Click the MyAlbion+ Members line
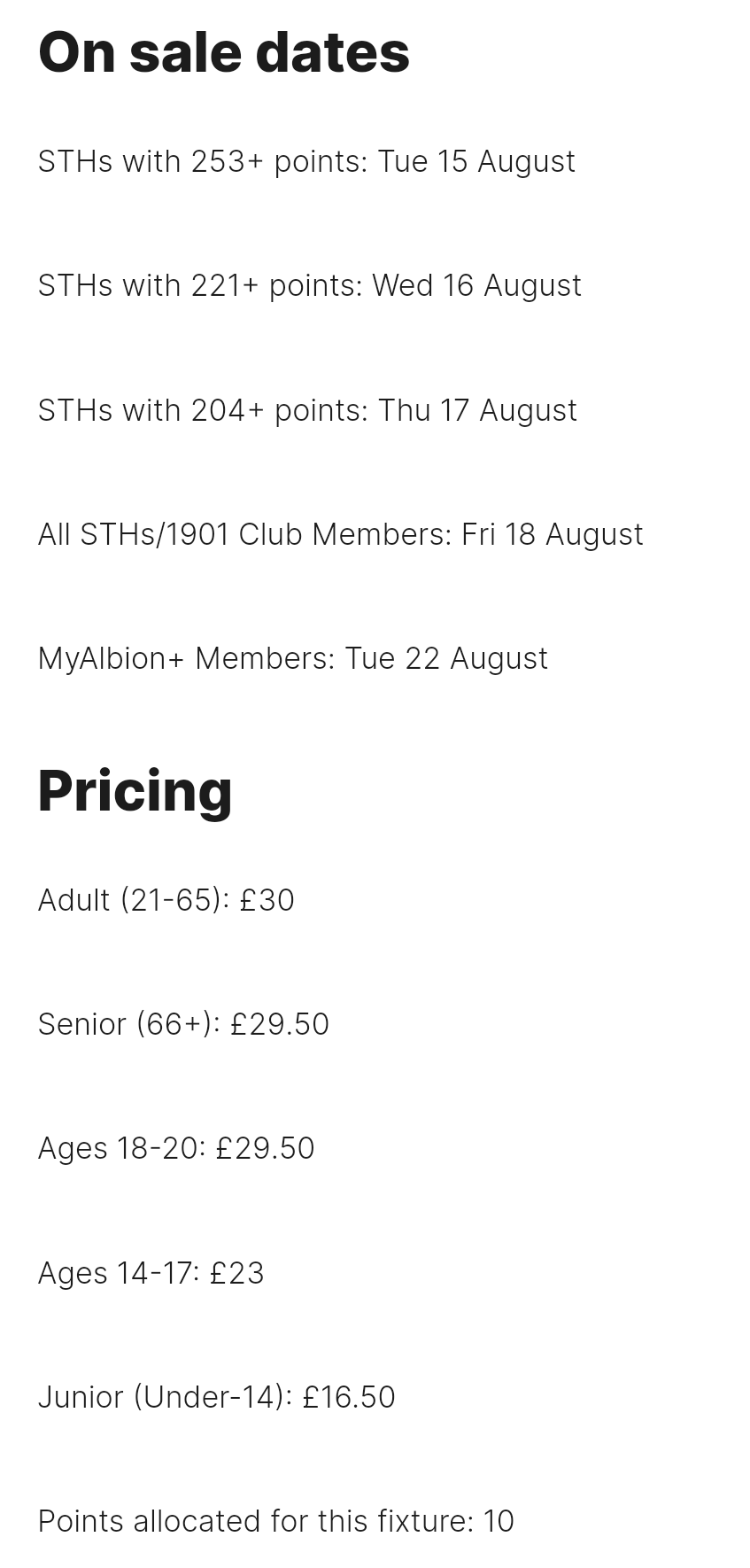750x1568 pixels. (293, 659)
